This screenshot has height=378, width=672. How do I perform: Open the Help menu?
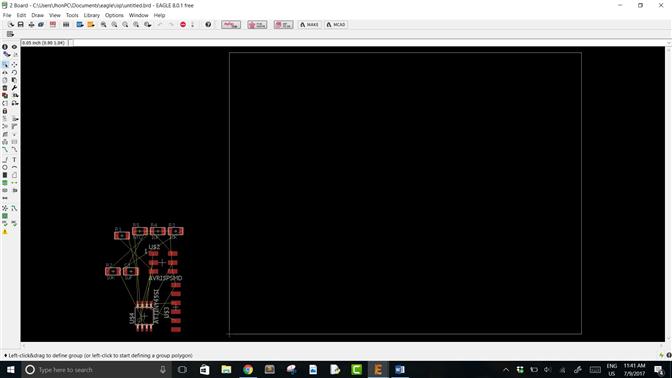click(x=159, y=15)
